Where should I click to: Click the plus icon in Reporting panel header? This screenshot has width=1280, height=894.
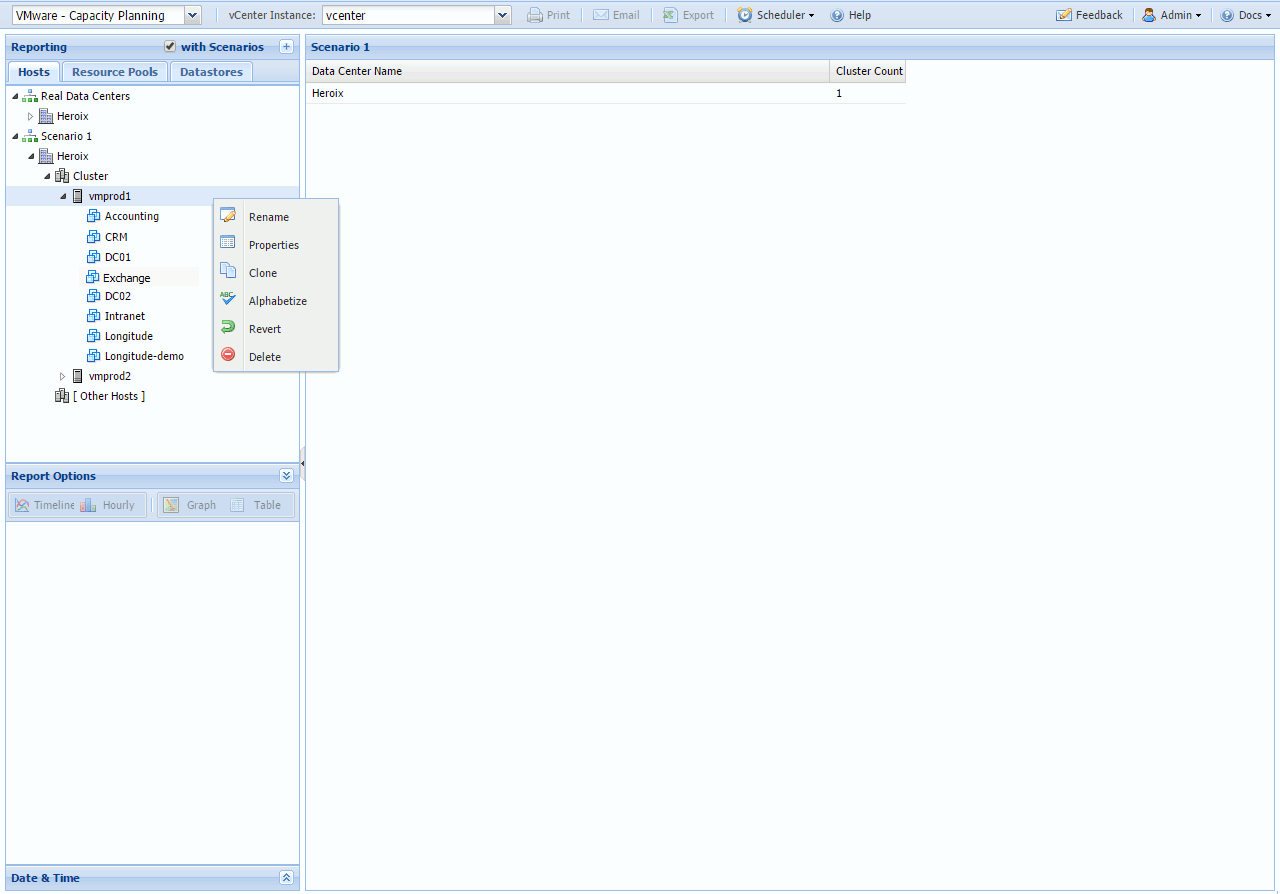(x=286, y=47)
